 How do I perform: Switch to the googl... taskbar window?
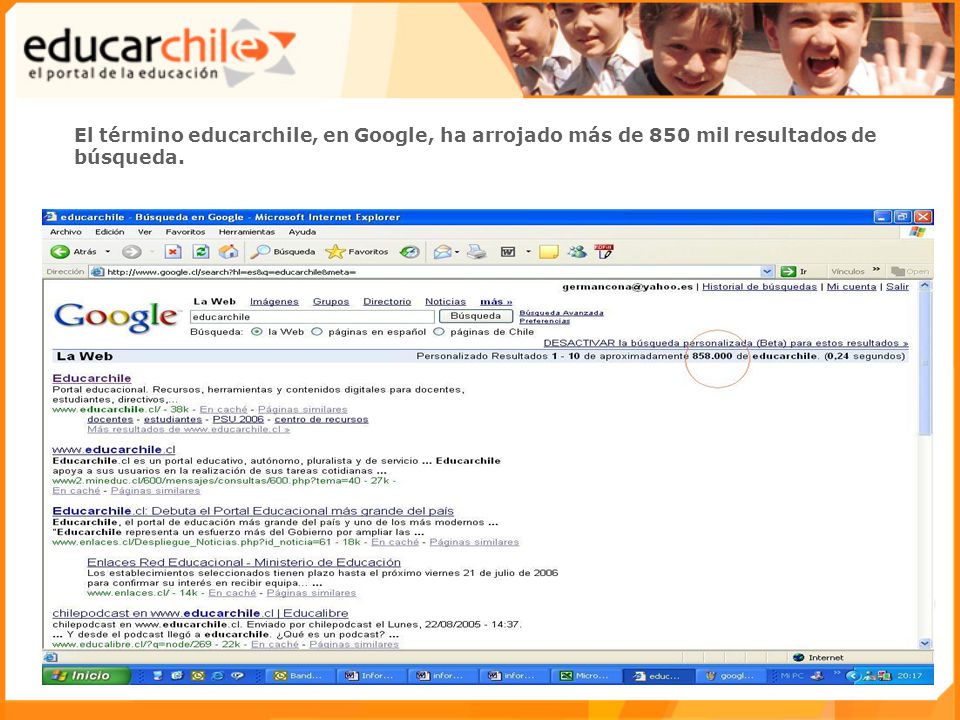click(x=730, y=675)
